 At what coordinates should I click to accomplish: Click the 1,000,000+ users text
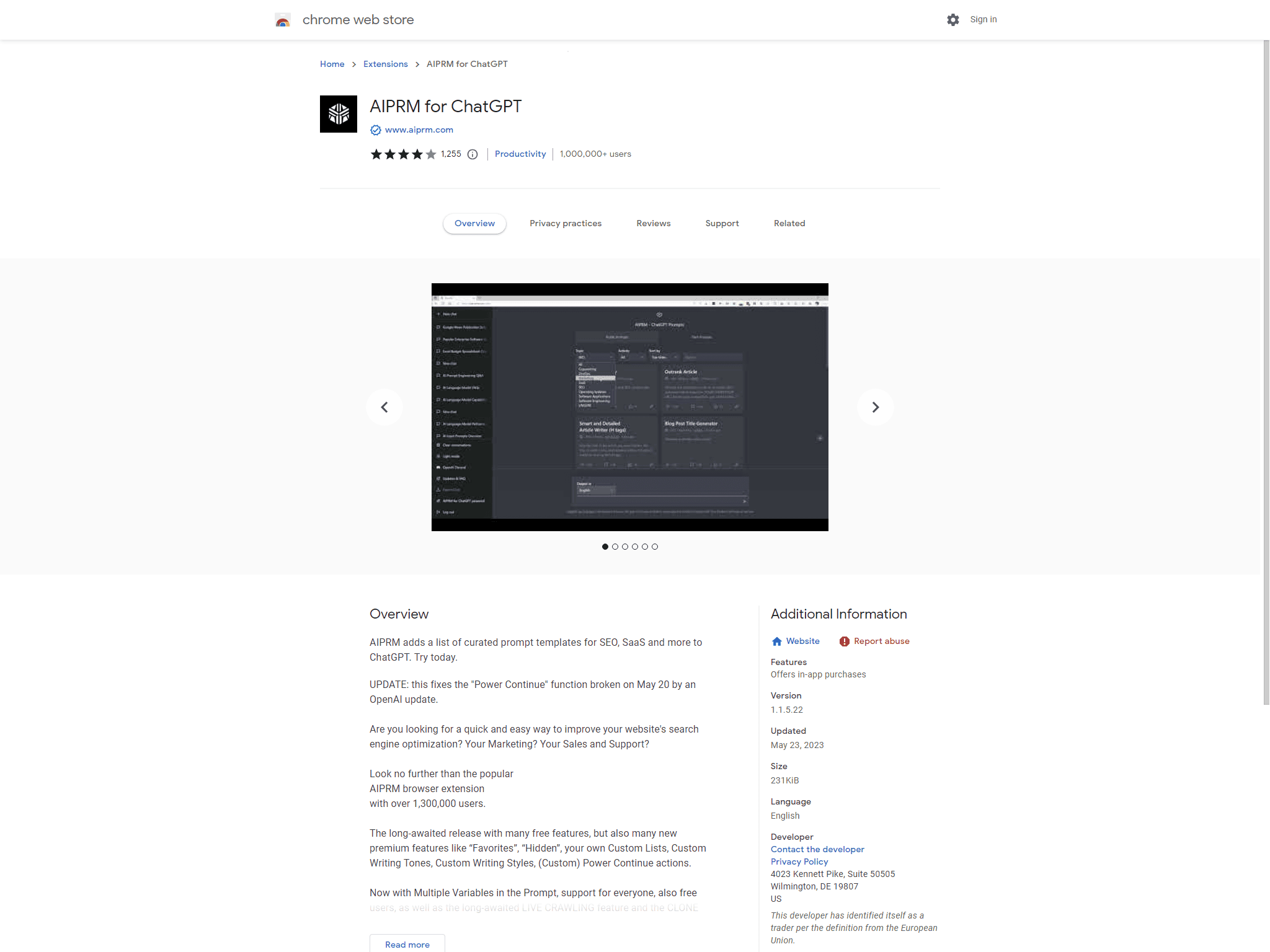(595, 154)
